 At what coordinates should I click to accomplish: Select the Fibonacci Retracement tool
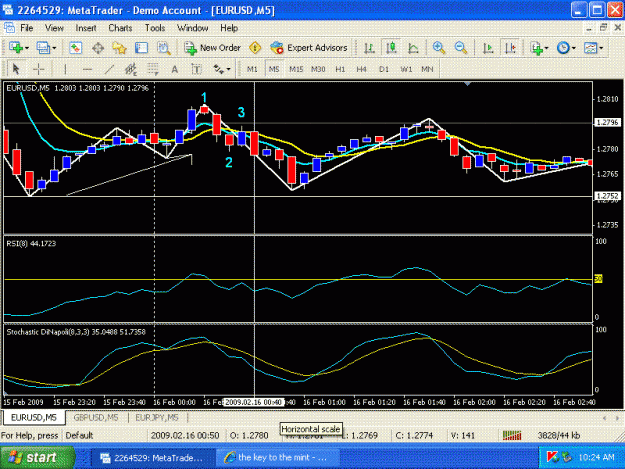153,69
